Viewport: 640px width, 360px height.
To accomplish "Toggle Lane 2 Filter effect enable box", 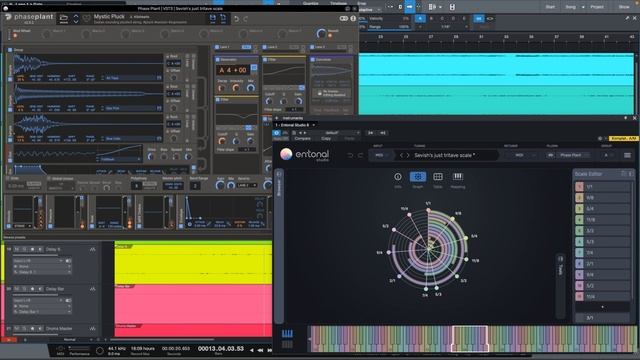I will [265, 60].
